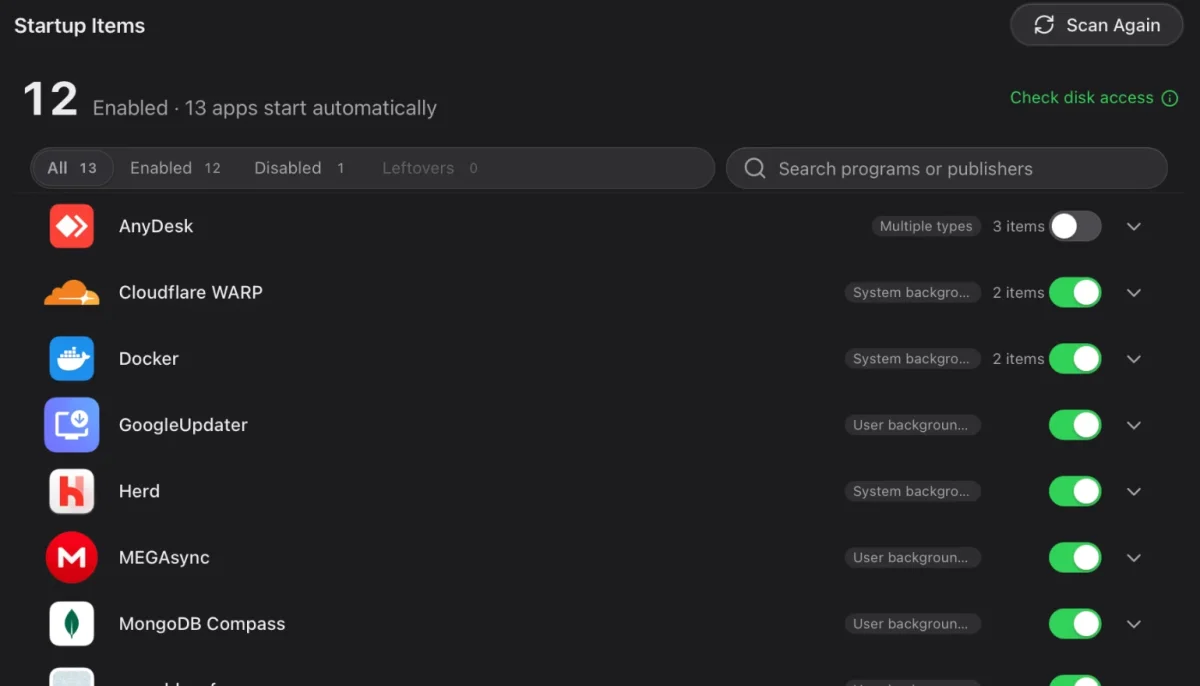The height and width of the screenshot is (686, 1200).
Task: Click the 13 apps start automatically text
Action: 311,108
